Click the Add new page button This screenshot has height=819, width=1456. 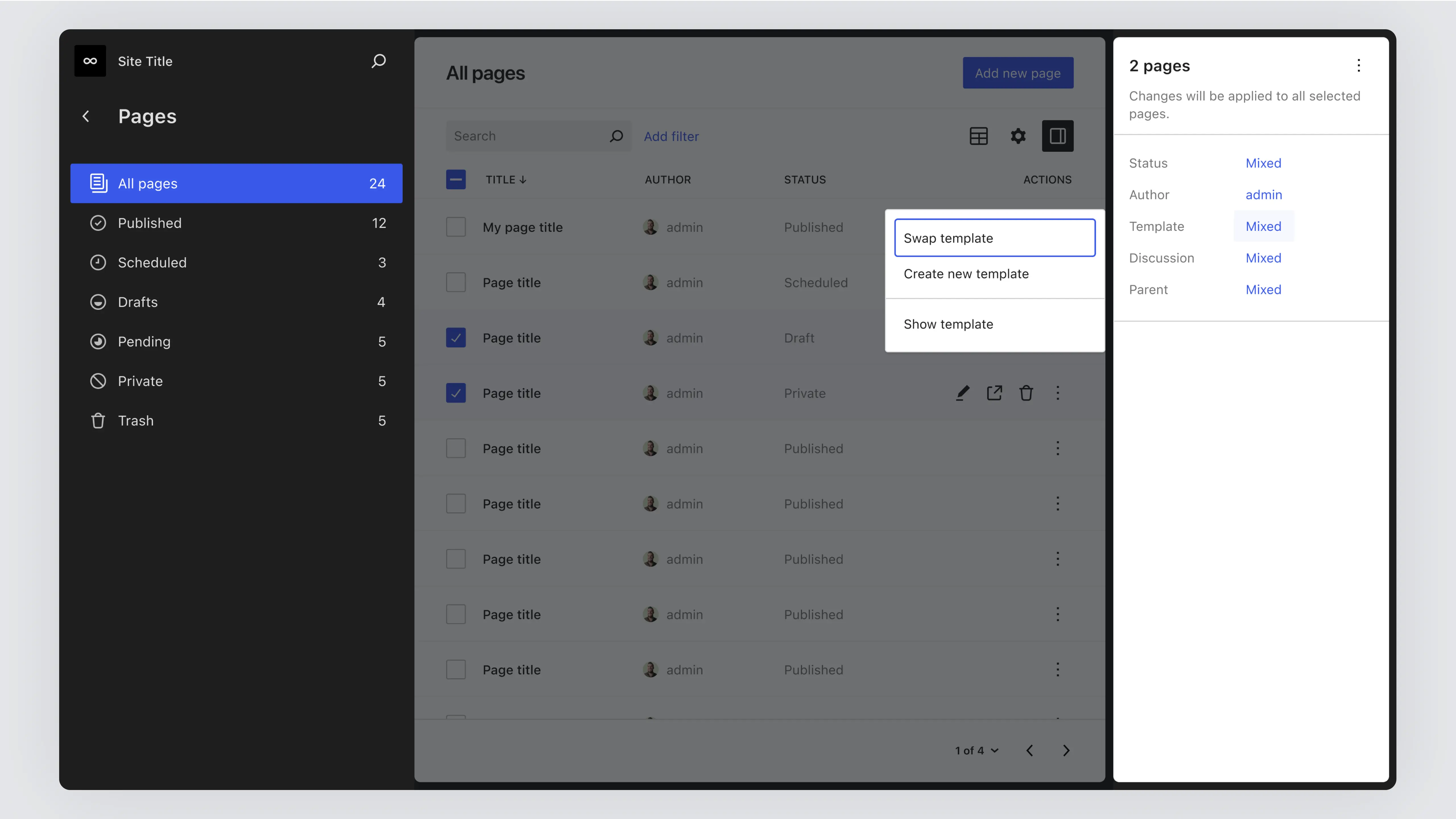1017,73
